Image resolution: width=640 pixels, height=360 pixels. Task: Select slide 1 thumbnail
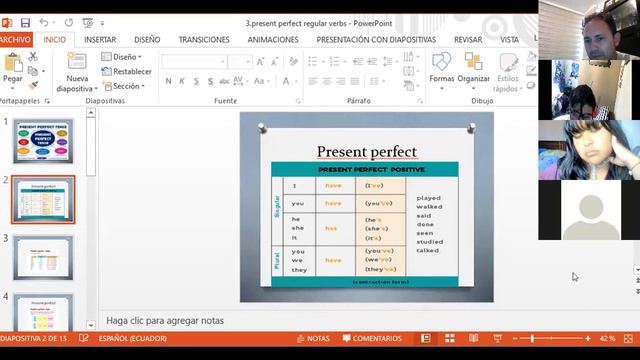[43, 141]
